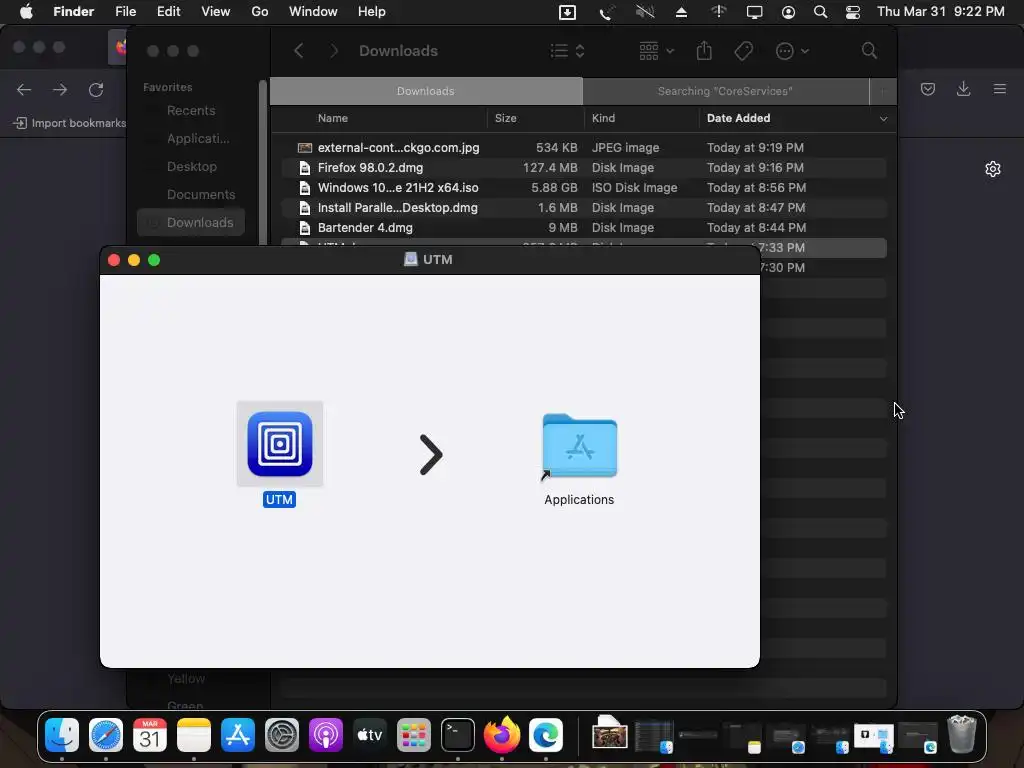
Task: Open Podcasts from the dock
Action: [325, 735]
